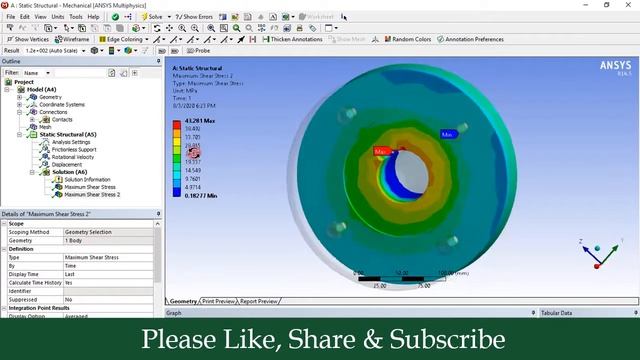This screenshot has height=360, width=640.
Task: Open the Edit menu
Action: coord(25,17)
